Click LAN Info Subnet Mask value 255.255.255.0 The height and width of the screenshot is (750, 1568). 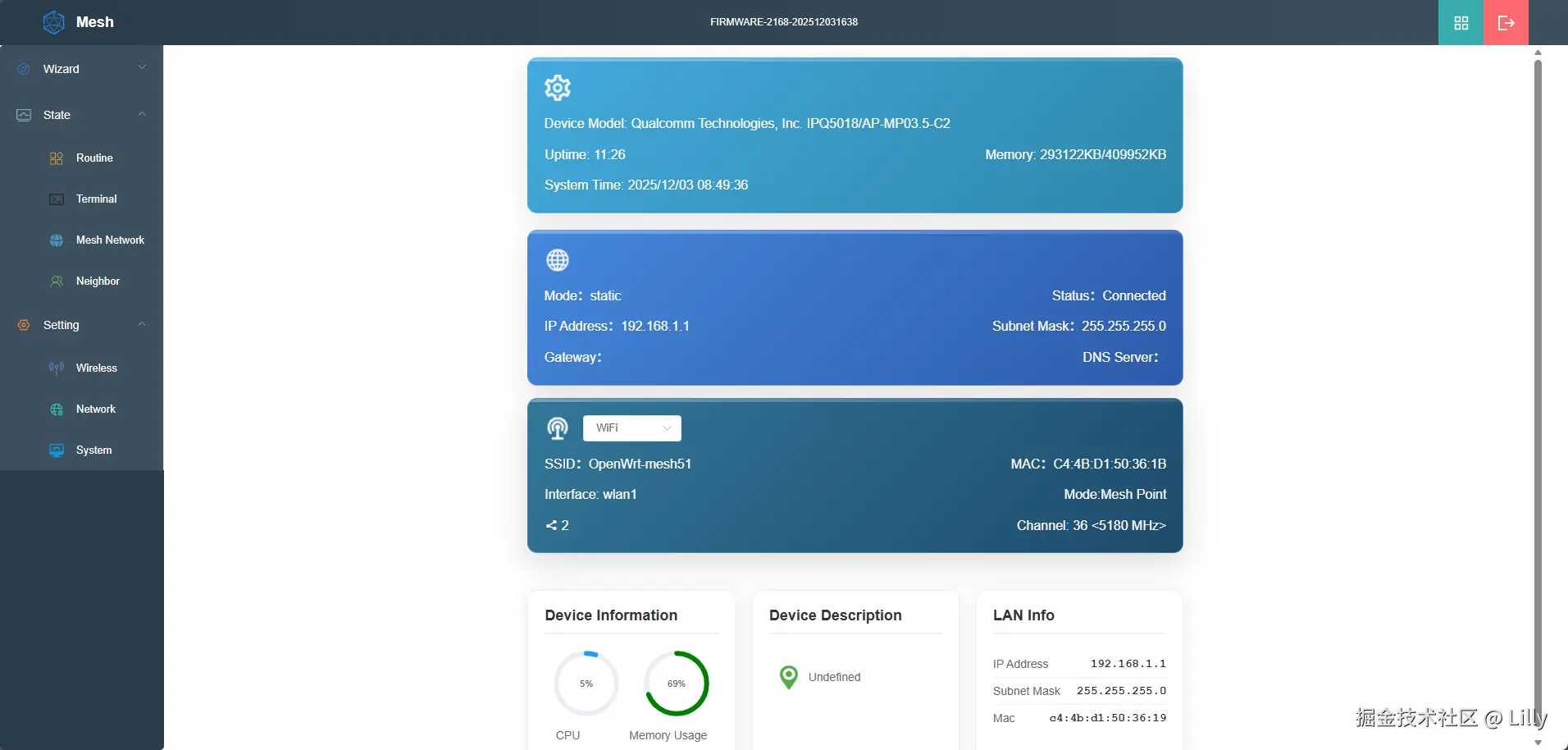1121,691
